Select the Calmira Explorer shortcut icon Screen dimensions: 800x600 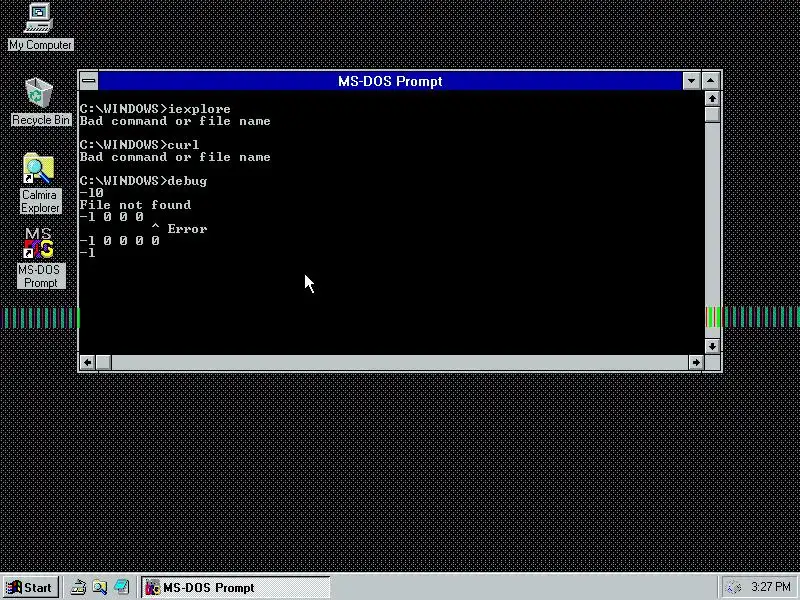point(40,184)
